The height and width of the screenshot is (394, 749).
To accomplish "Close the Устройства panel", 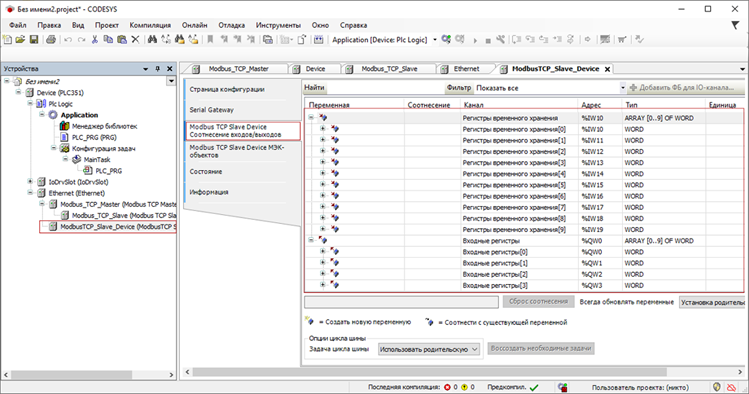I will point(169,69).
